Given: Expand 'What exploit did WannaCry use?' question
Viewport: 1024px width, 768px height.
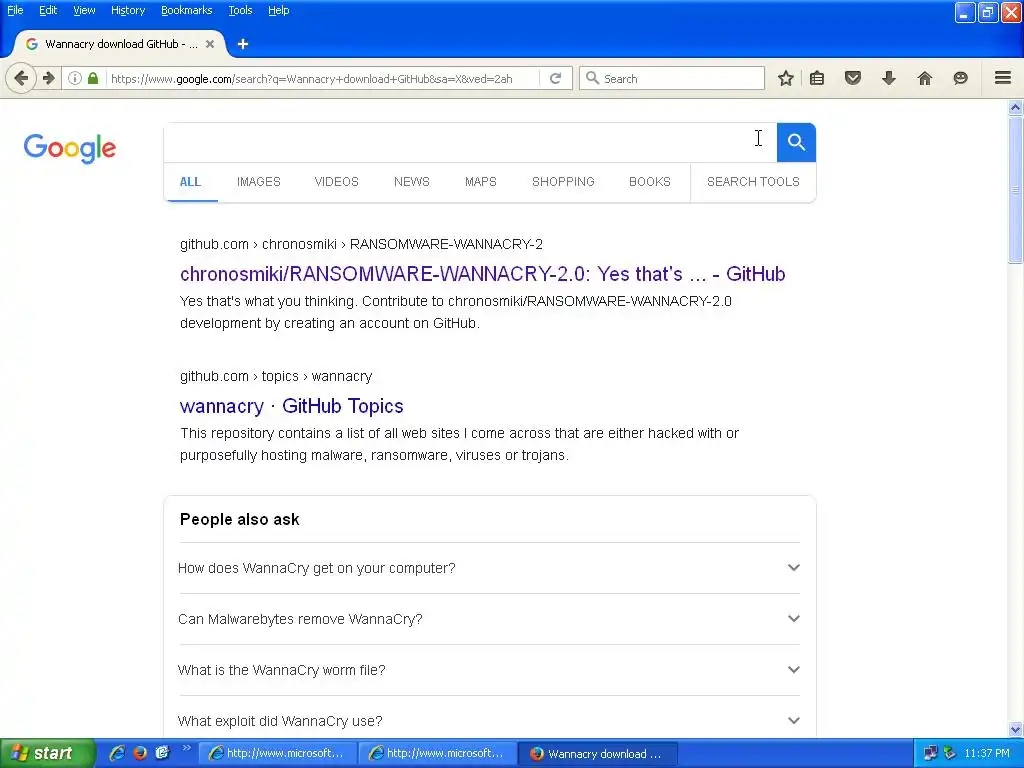Looking at the screenshot, I should pos(489,721).
